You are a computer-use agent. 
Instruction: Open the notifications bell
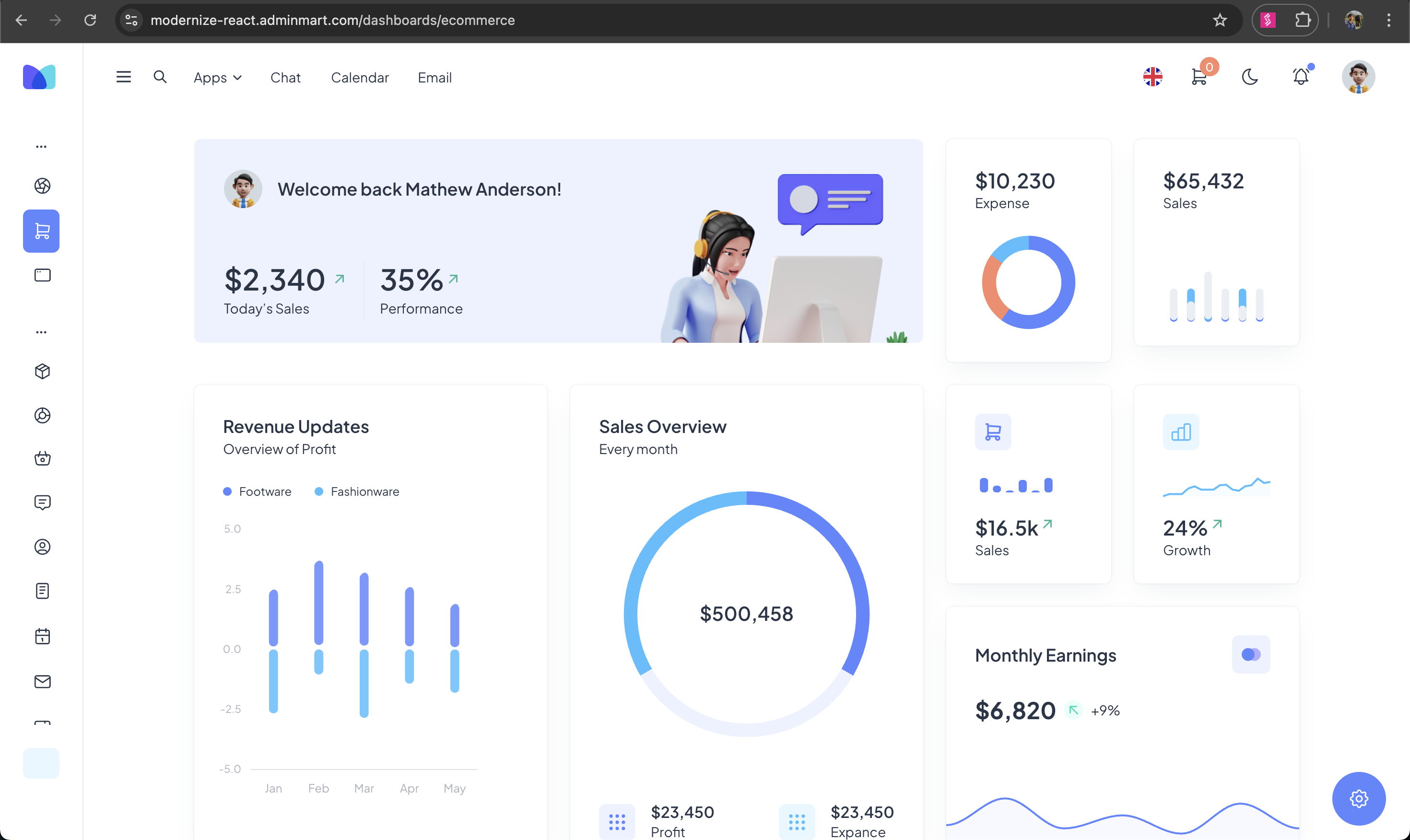coord(1301,77)
